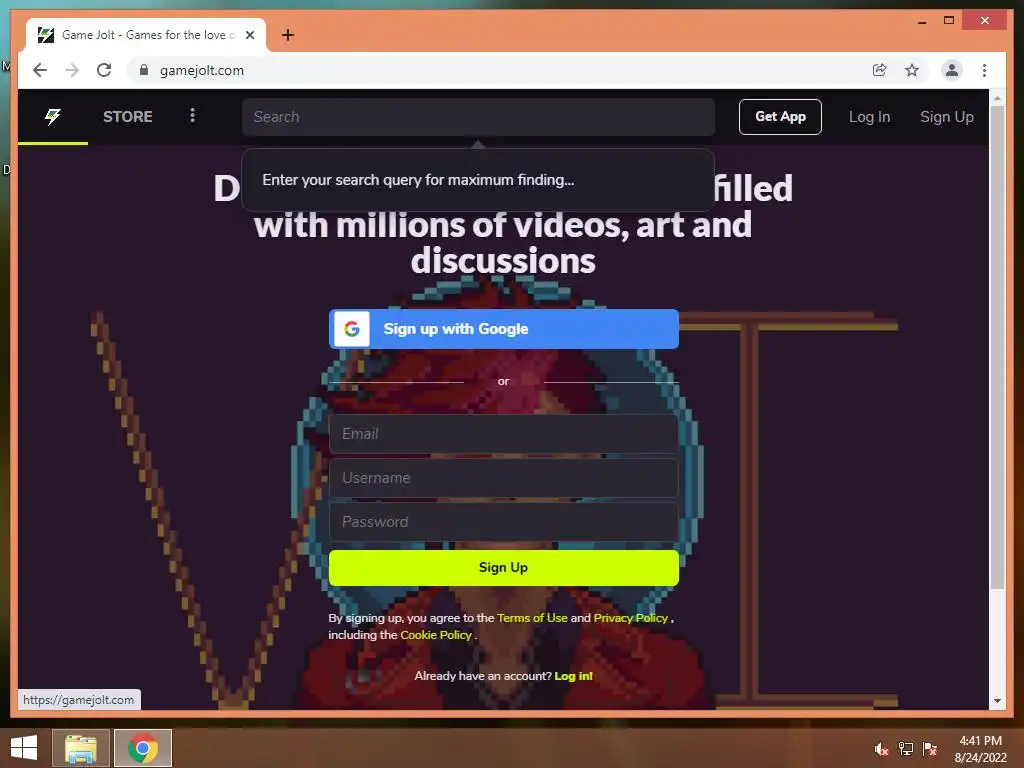
Task: Maximize the Chrome window
Action: pos(949,21)
